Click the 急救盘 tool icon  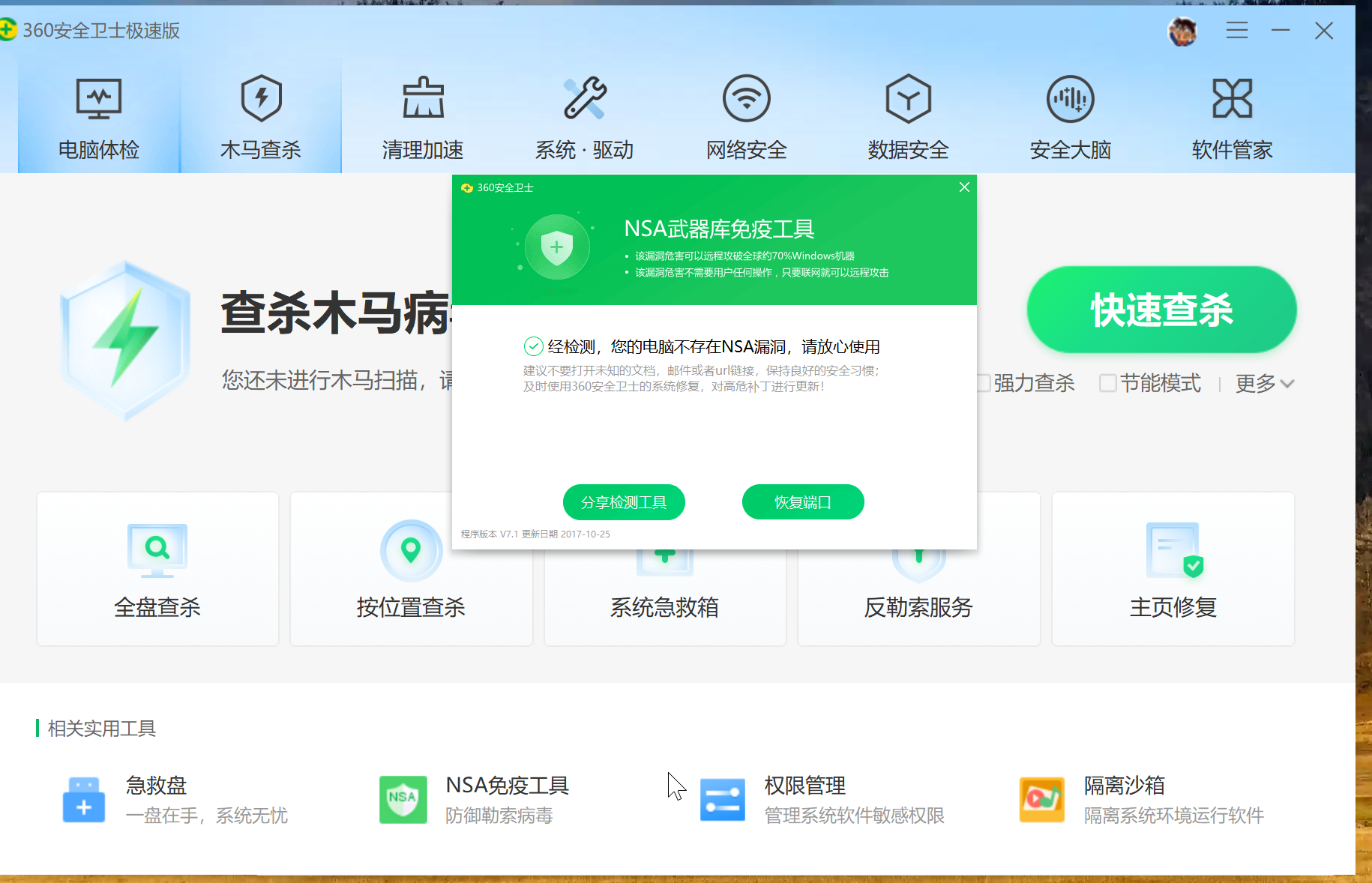pyautogui.click(x=84, y=800)
